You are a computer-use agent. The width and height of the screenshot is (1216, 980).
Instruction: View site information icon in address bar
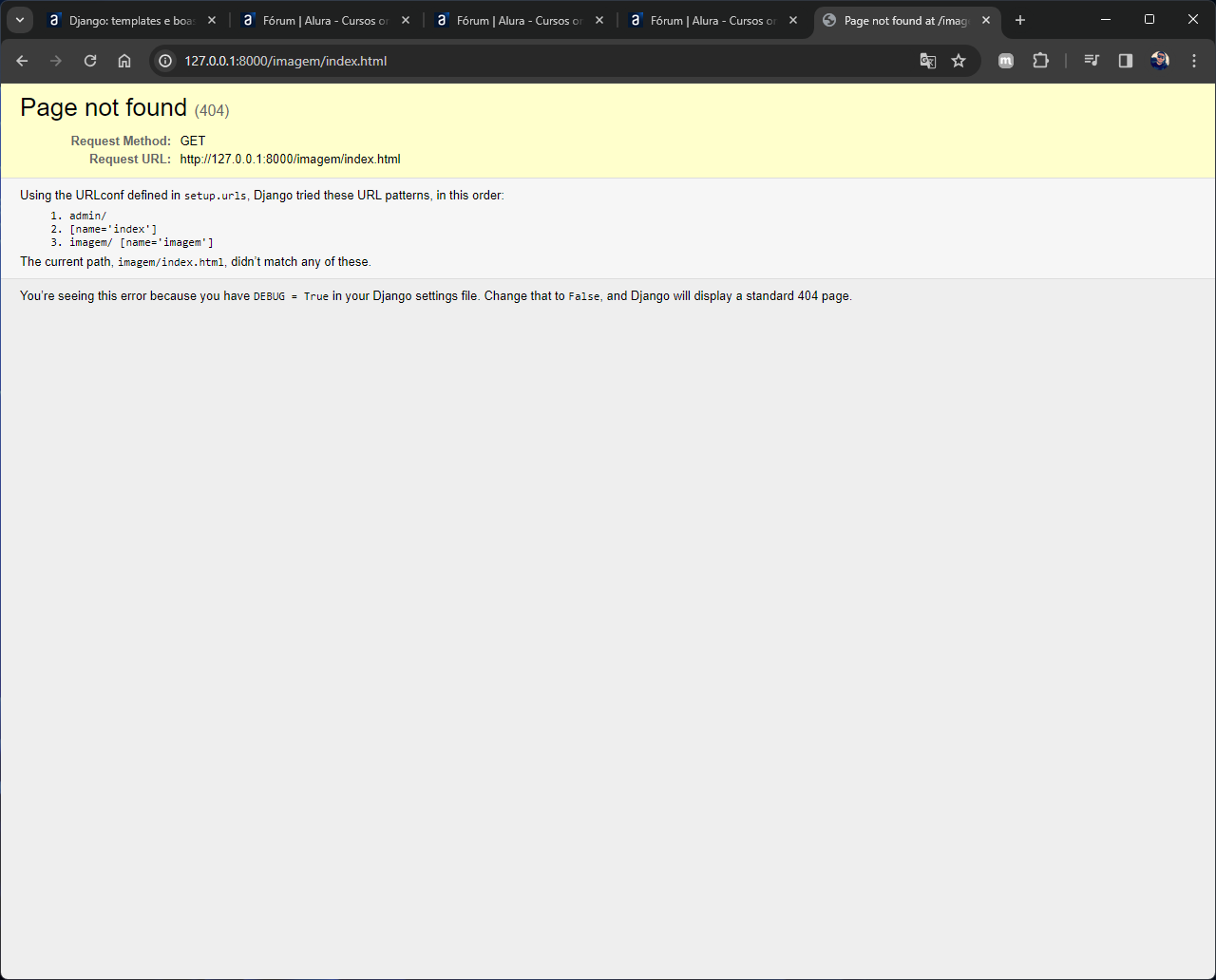(x=165, y=61)
